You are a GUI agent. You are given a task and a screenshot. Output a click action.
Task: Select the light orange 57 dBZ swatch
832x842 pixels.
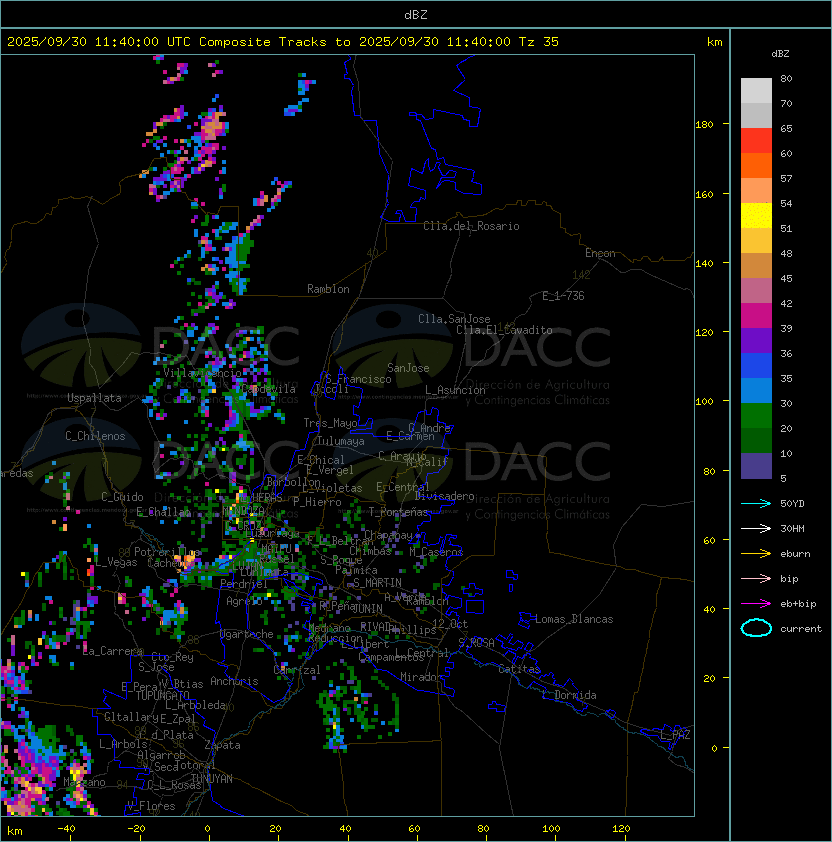[756, 191]
